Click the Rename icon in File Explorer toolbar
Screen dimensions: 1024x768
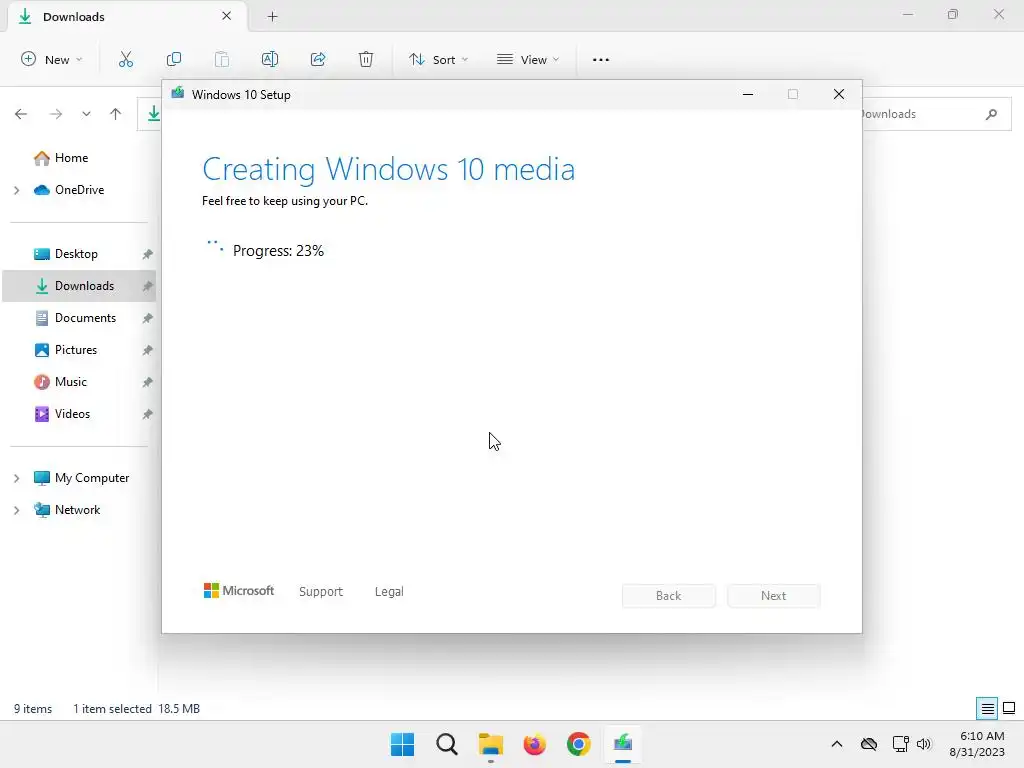[x=270, y=59]
